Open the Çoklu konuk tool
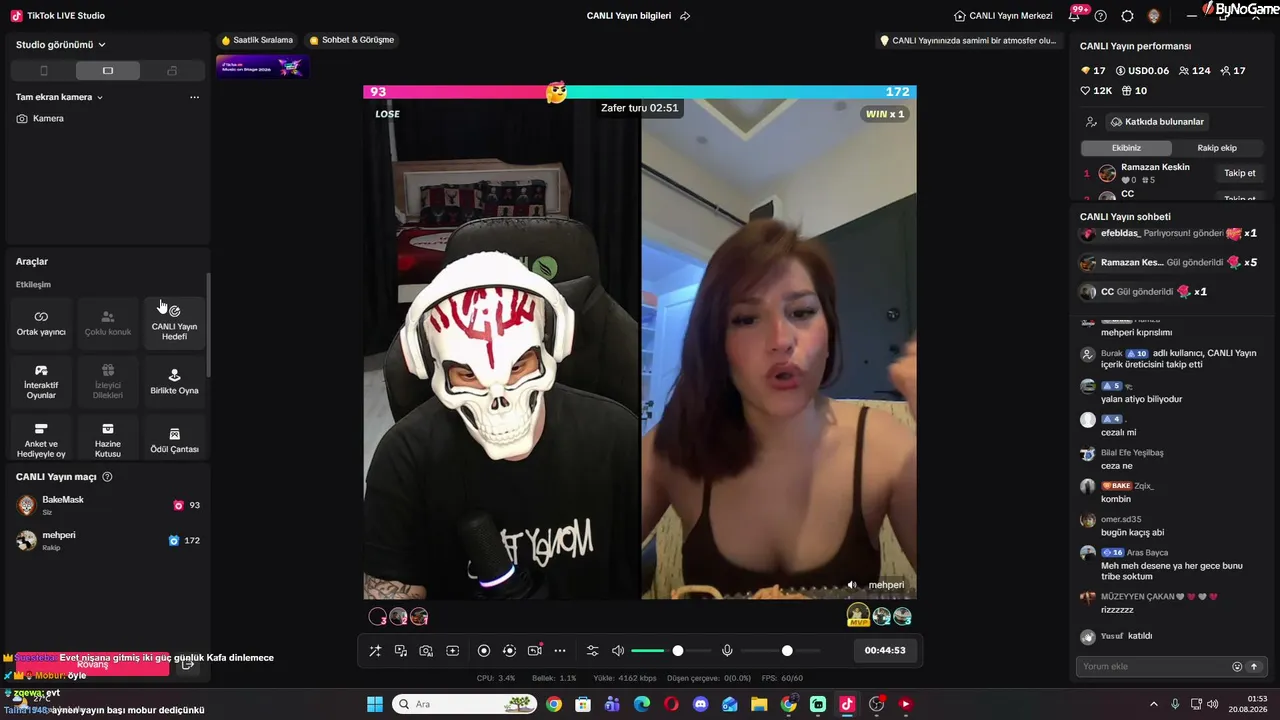1280x720 pixels. click(108, 322)
